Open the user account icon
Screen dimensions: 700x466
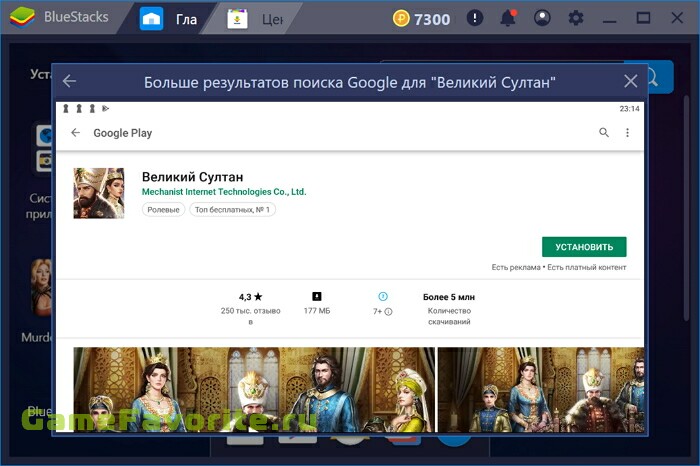coord(542,18)
